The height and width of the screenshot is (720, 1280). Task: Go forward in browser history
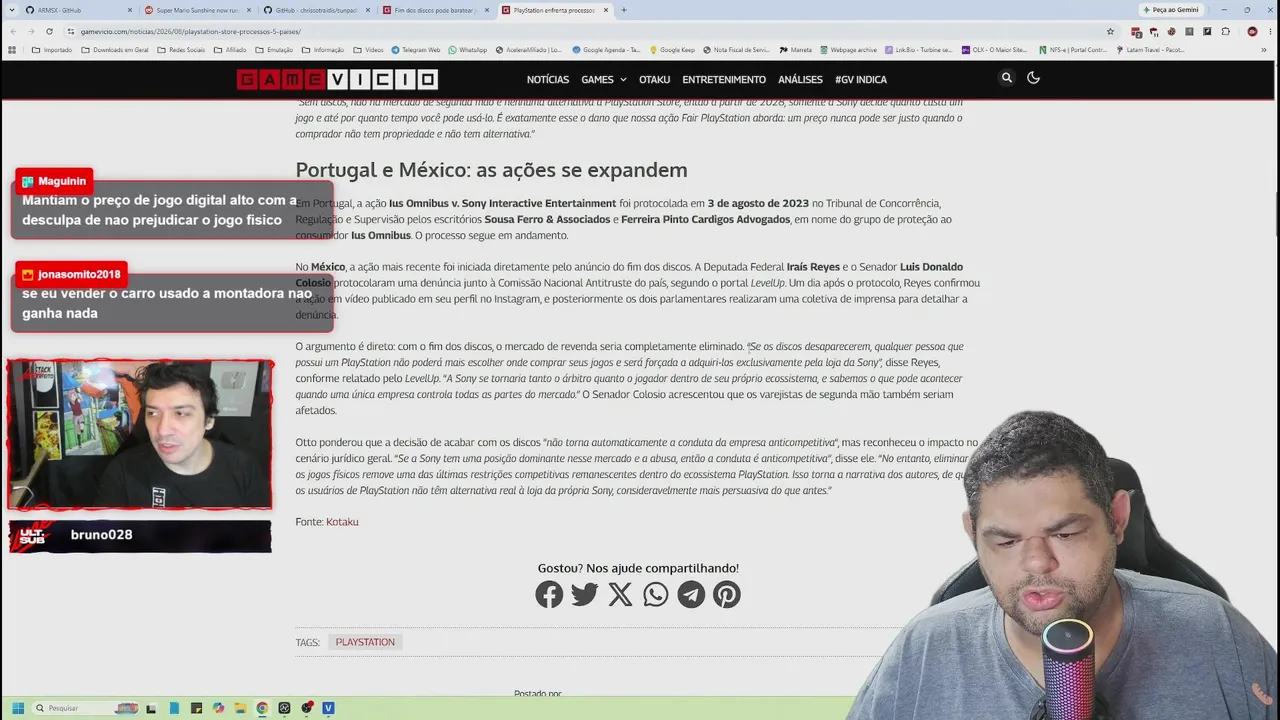33,31
